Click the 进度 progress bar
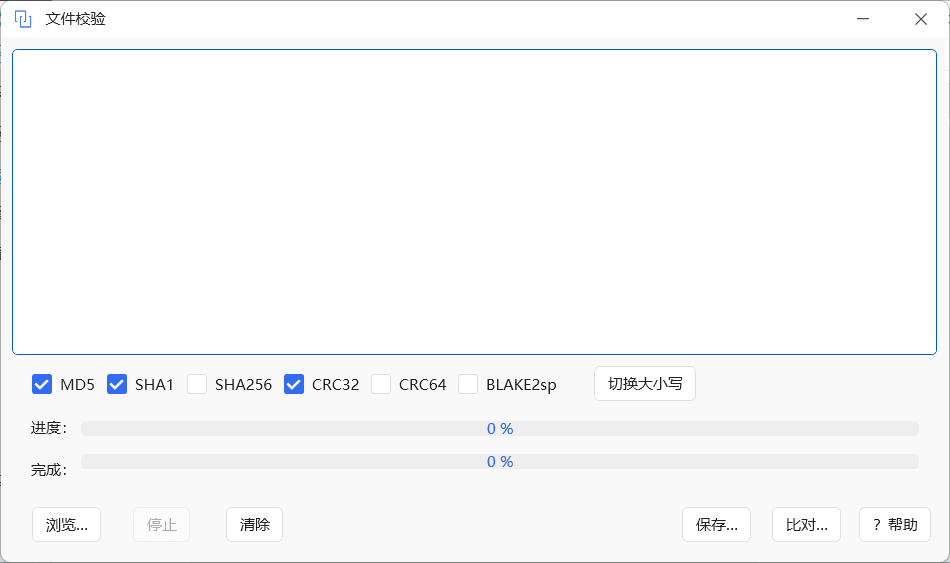Screen dimensions: 950x563 coord(500,428)
